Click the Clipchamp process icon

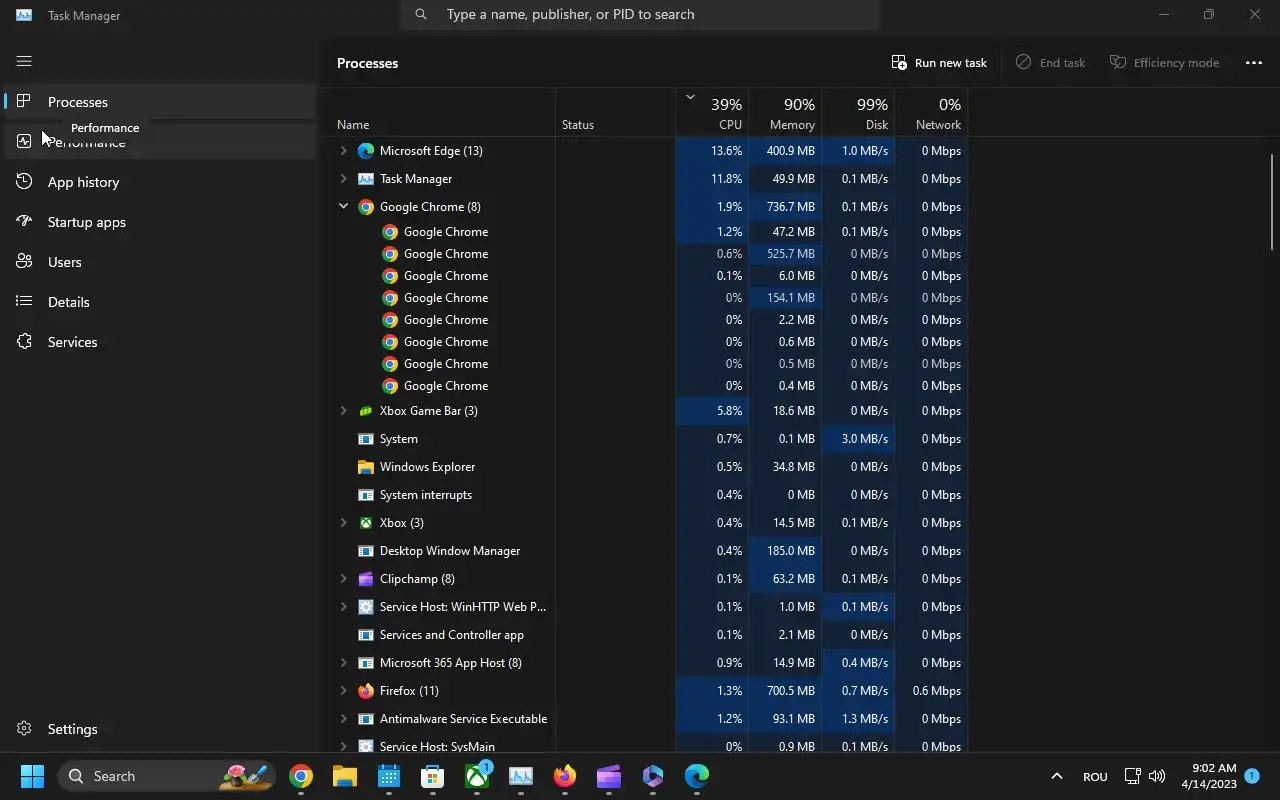click(366, 579)
